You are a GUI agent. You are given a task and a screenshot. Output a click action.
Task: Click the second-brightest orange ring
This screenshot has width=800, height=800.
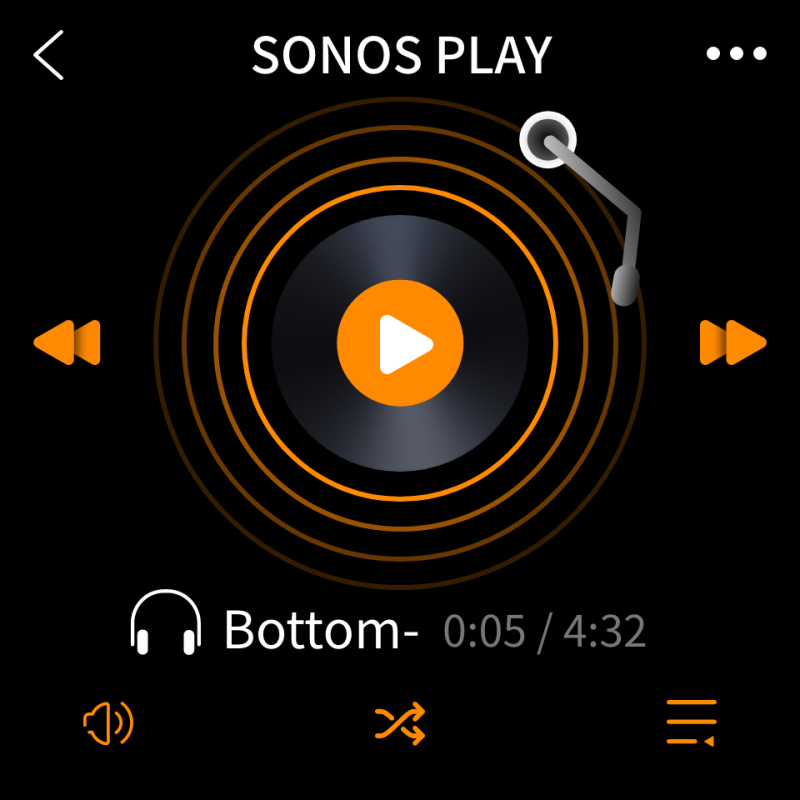tap(400, 529)
